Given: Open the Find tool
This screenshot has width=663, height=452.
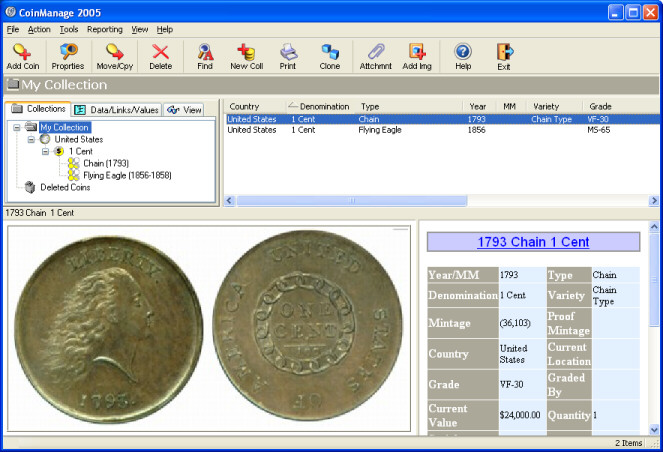Looking at the screenshot, I should 205,56.
